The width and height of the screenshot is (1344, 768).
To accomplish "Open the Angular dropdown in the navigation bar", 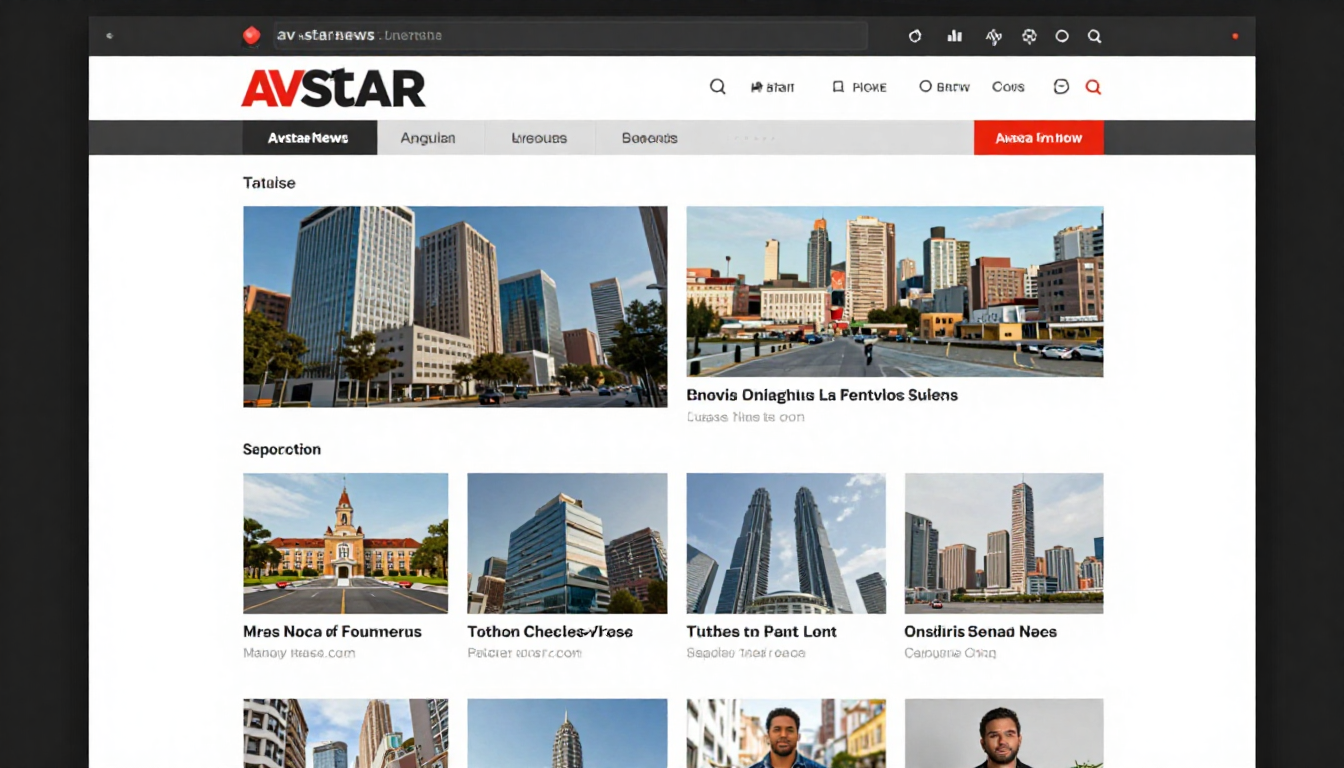I will tap(429, 137).
